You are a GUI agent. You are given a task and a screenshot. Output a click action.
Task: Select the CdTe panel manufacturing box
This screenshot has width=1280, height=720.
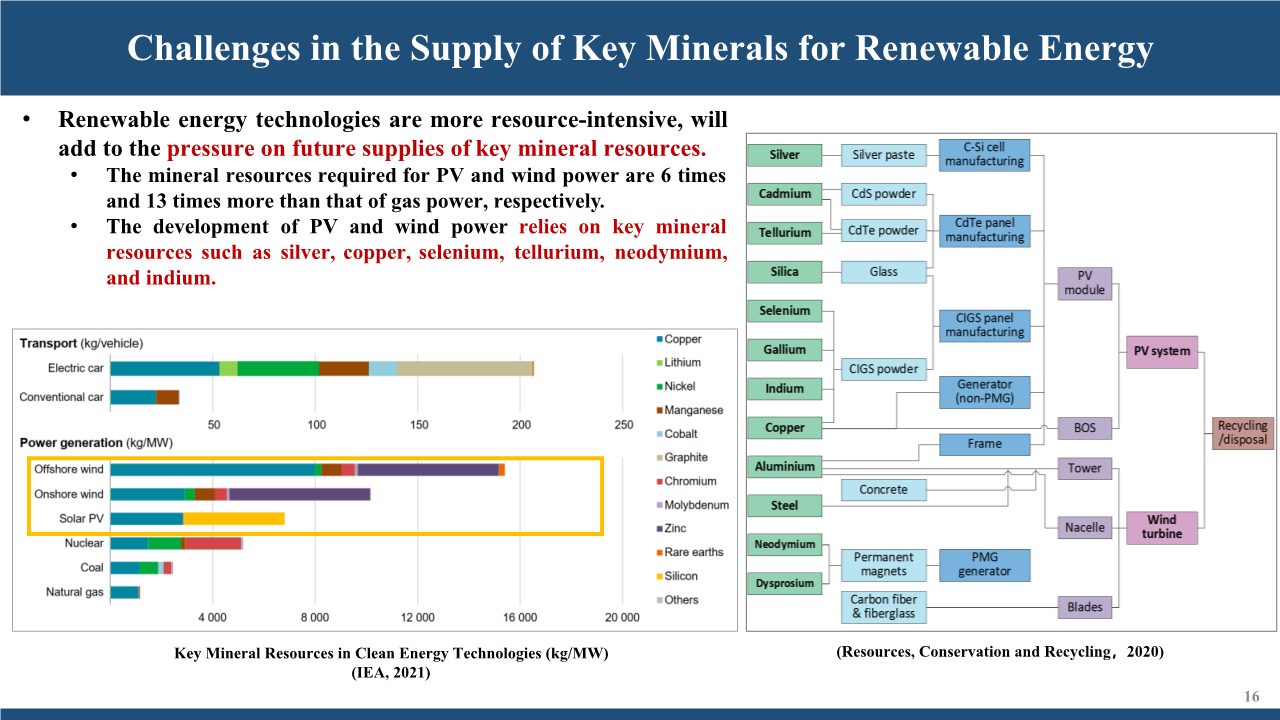984,230
